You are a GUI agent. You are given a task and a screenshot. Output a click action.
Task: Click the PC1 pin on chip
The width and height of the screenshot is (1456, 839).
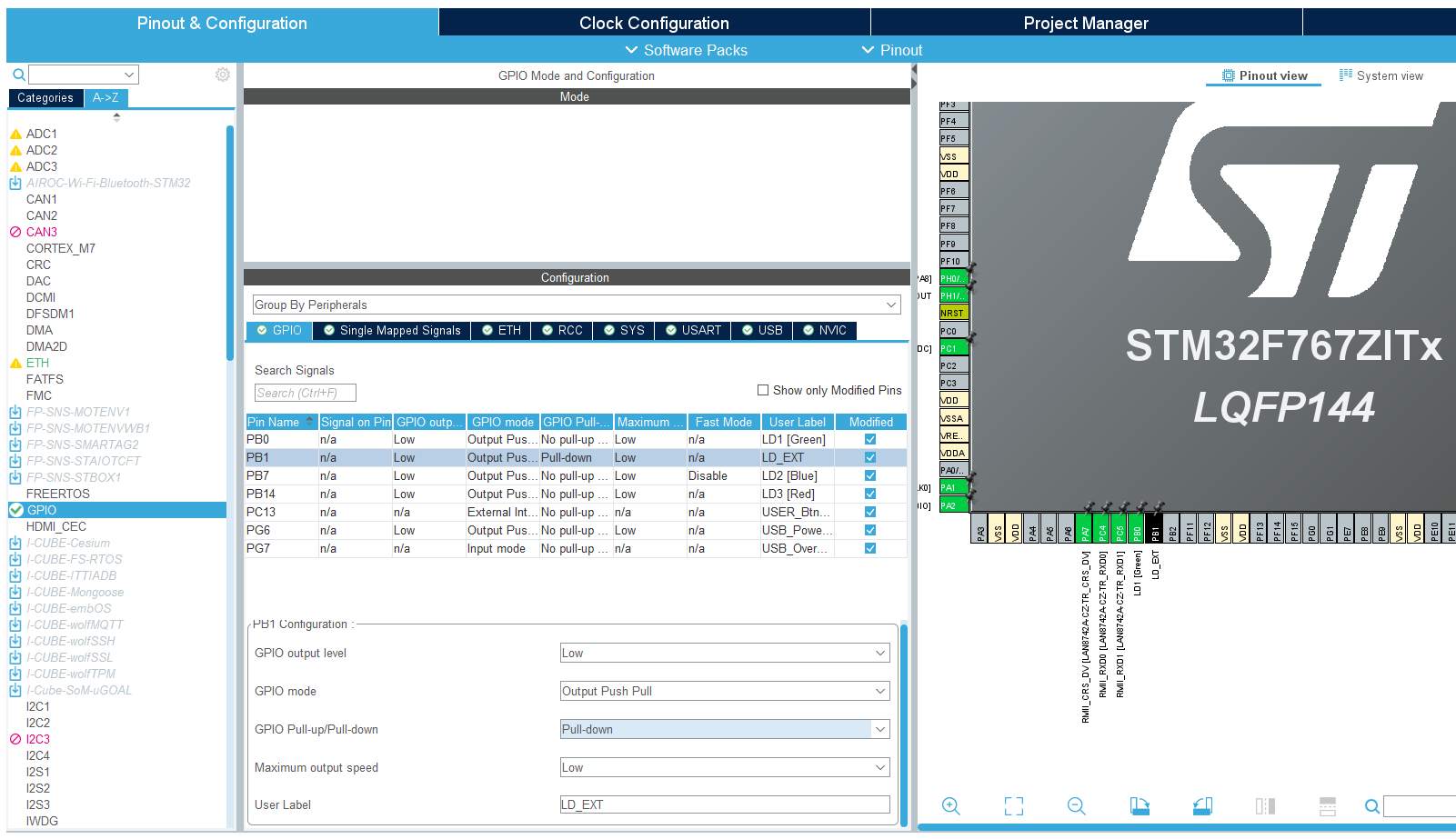(x=953, y=348)
